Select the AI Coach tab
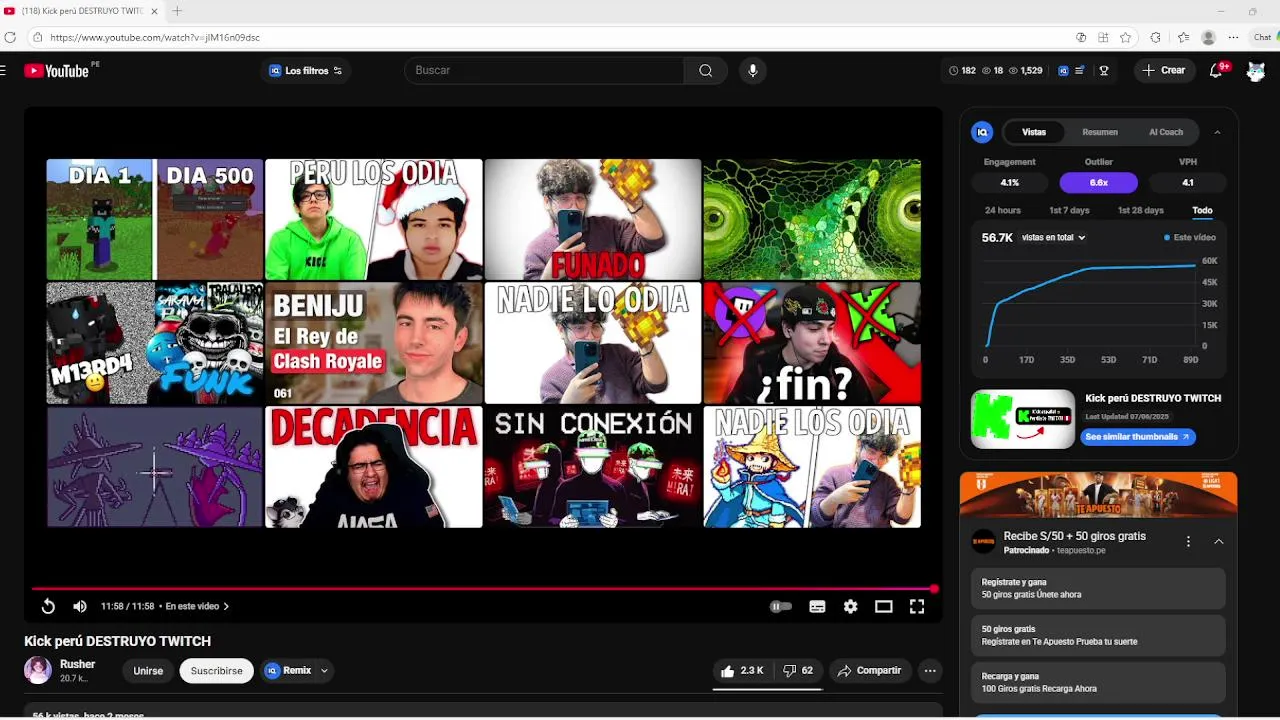Image resolution: width=1280 pixels, height=720 pixels. click(x=1166, y=132)
